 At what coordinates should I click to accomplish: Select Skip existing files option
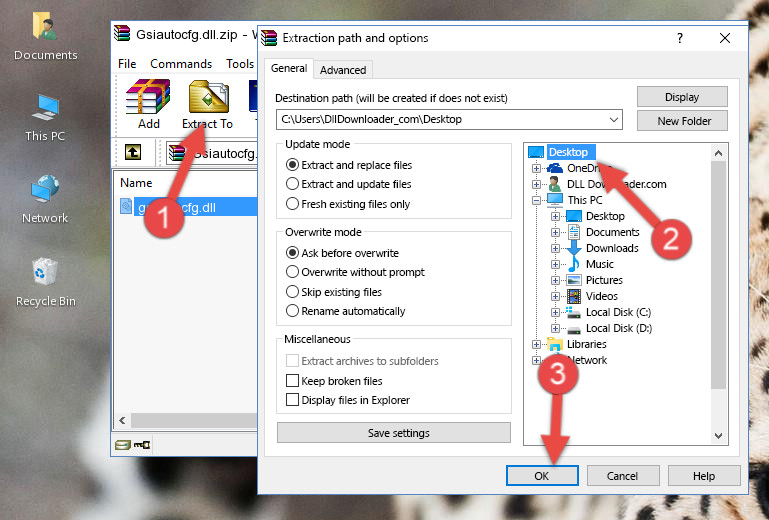point(292,291)
